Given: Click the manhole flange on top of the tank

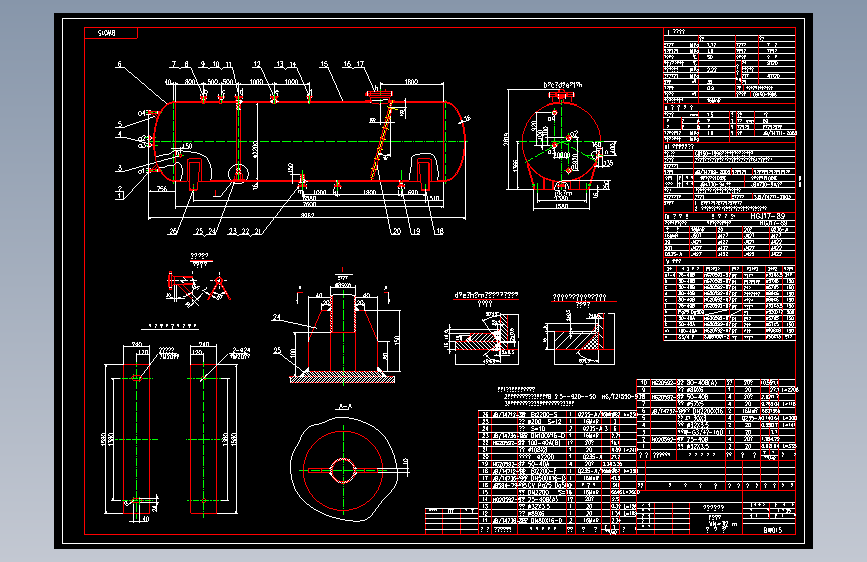Looking at the screenshot, I should 380,96.
